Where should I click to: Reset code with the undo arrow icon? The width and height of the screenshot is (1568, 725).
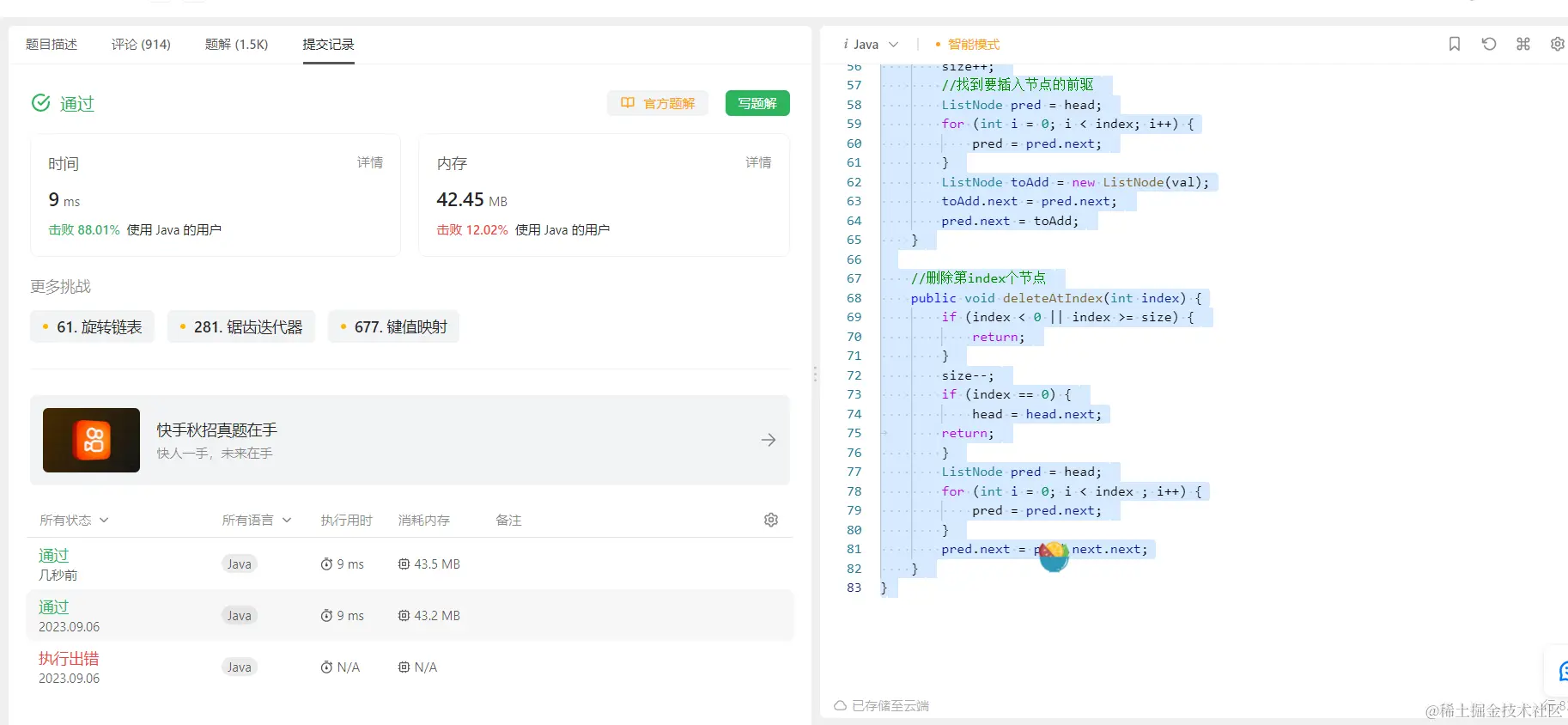click(1489, 44)
